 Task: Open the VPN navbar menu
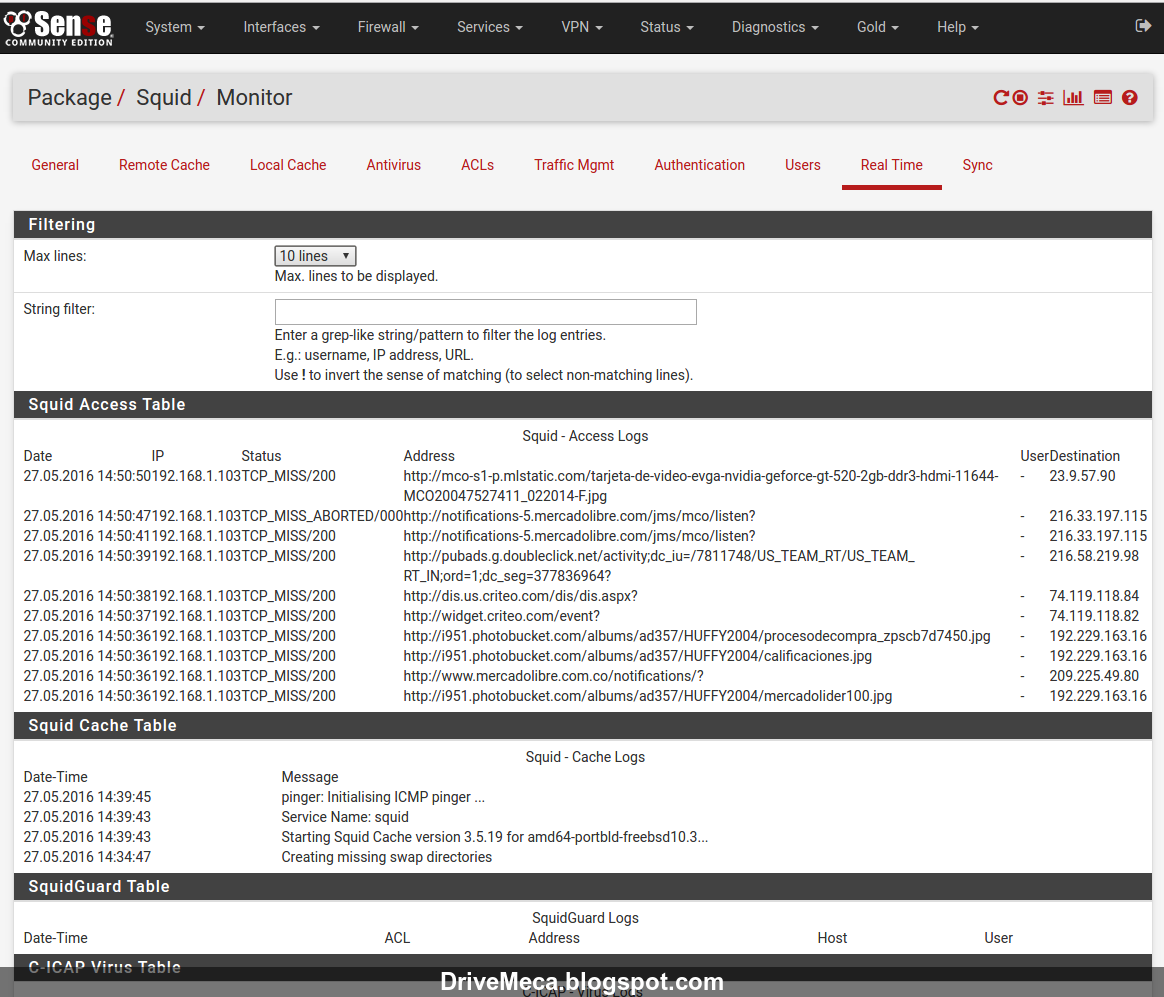581,27
